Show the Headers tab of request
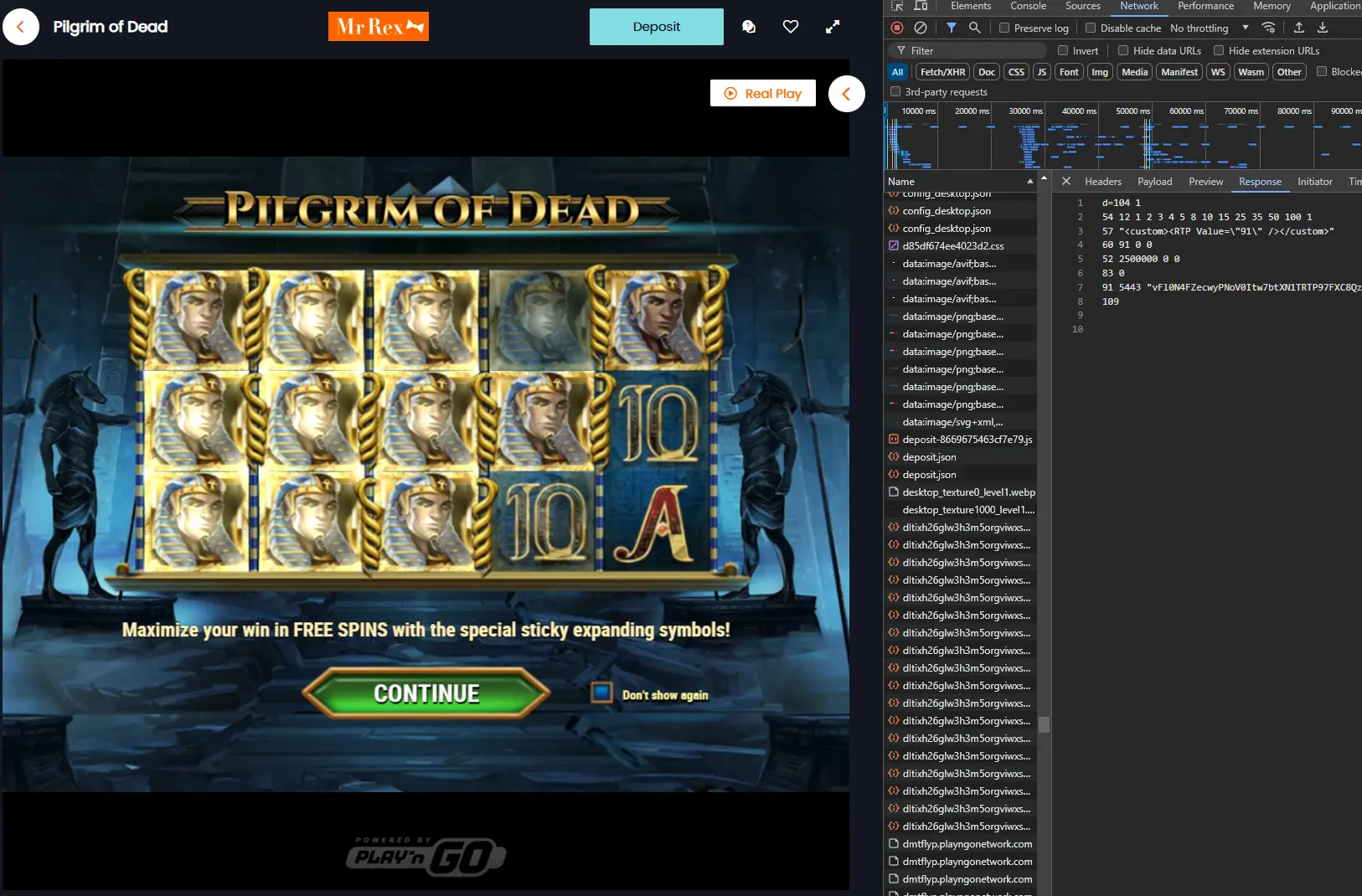Viewport: 1362px width, 896px height. [1103, 182]
